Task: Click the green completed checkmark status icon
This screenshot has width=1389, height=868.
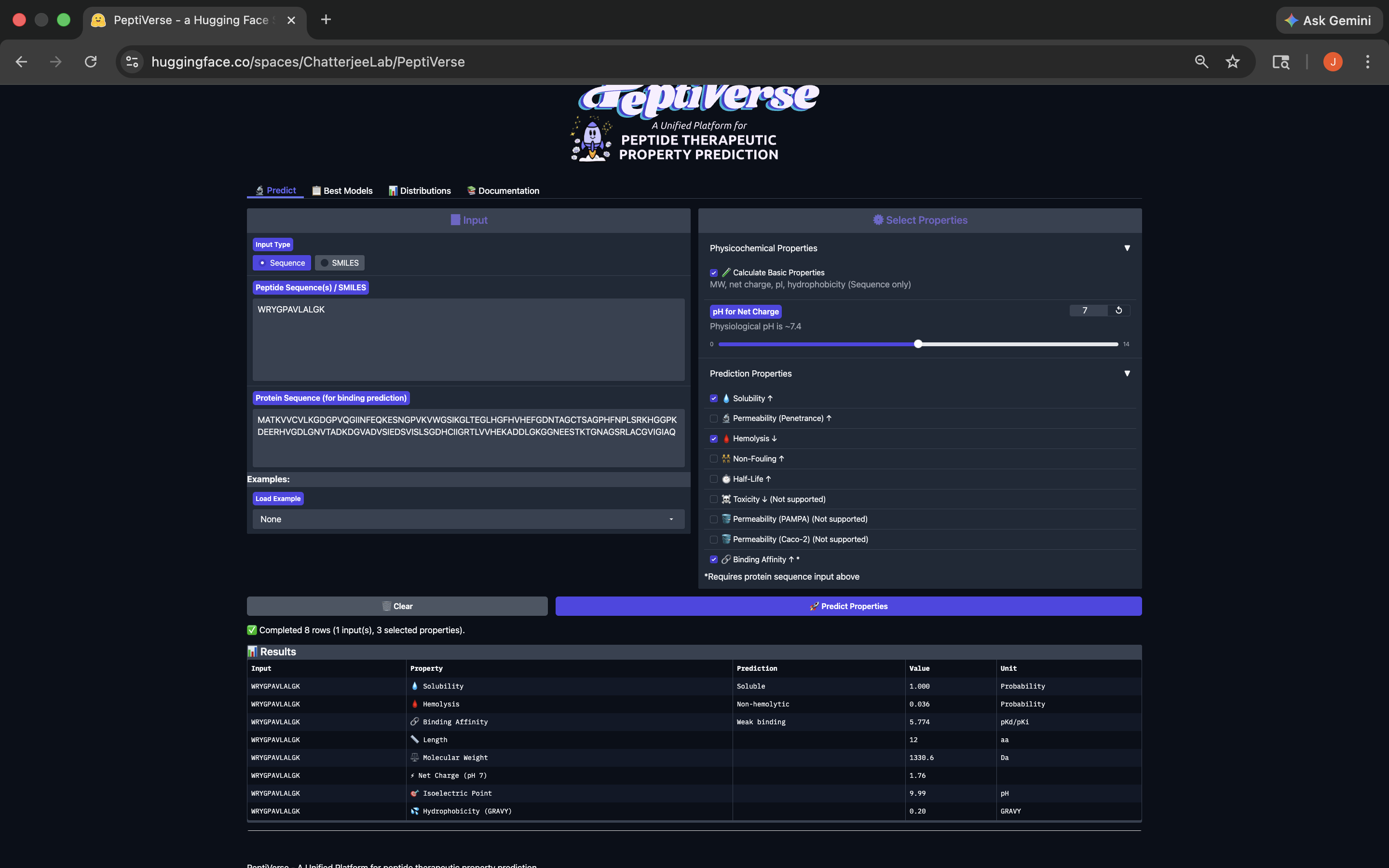Action: [252, 630]
